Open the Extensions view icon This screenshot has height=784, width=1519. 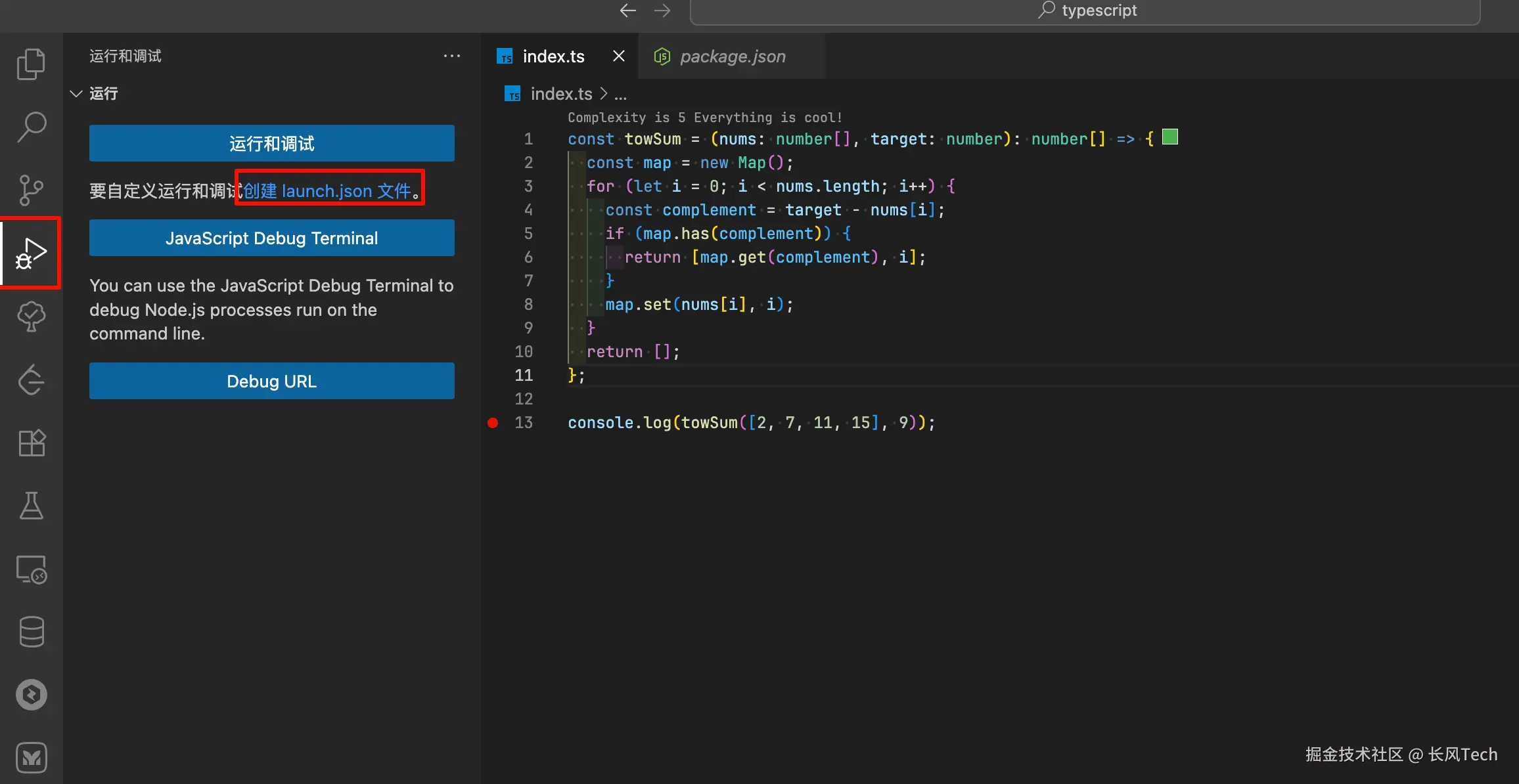pos(31,443)
